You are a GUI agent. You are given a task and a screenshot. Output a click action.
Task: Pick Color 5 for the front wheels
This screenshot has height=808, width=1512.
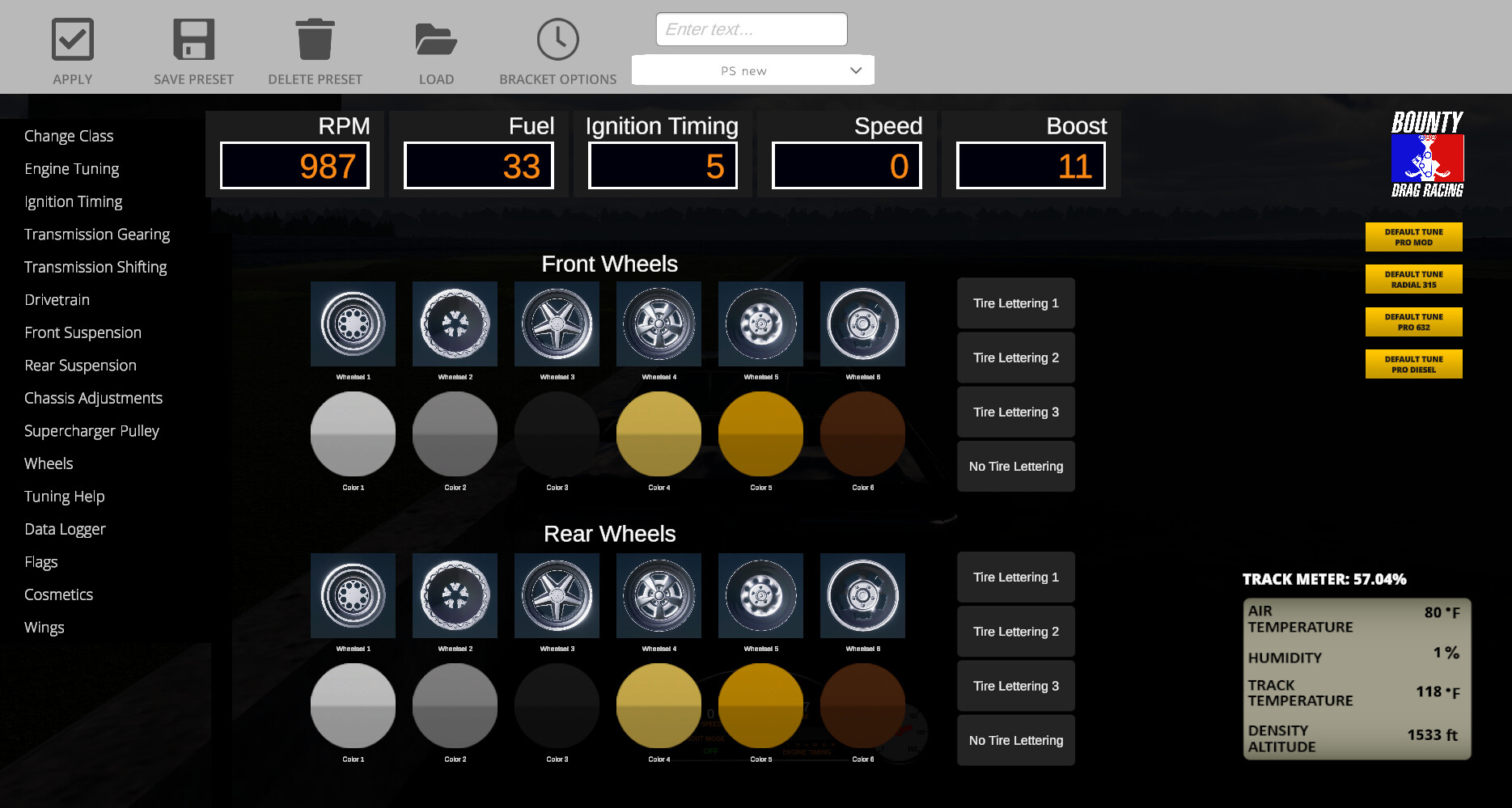(760, 434)
